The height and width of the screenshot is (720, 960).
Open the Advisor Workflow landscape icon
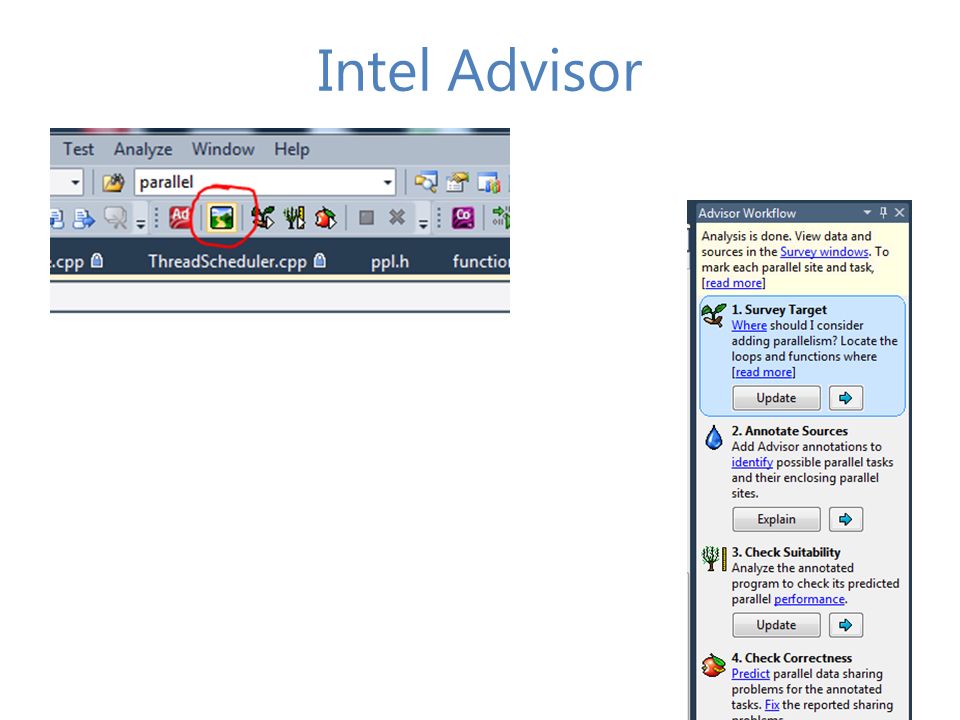(222, 217)
